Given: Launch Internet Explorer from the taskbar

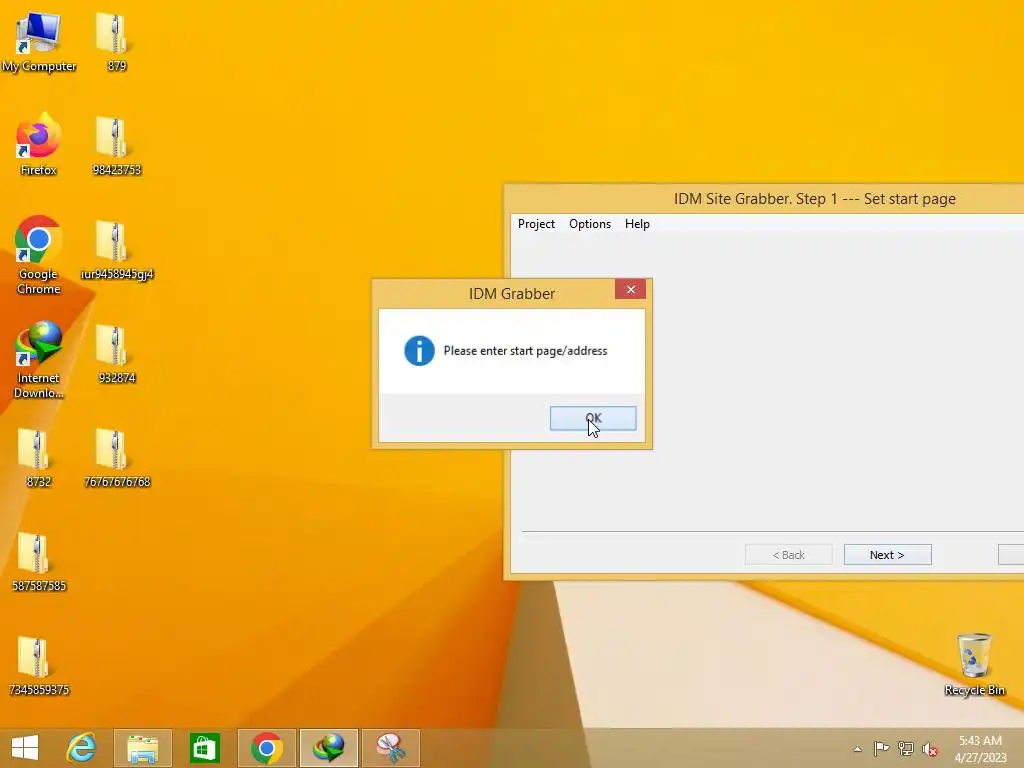Looking at the screenshot, I should pyautogui.click(x=81, y=748).
